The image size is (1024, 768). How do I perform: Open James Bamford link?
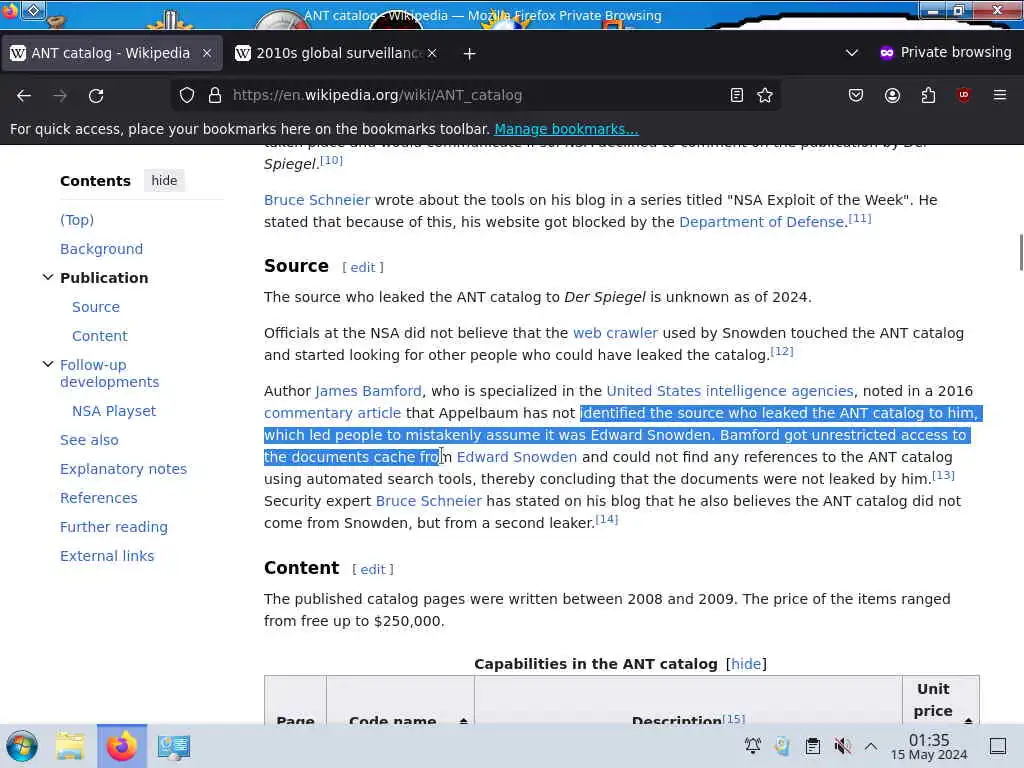point(368,391)
